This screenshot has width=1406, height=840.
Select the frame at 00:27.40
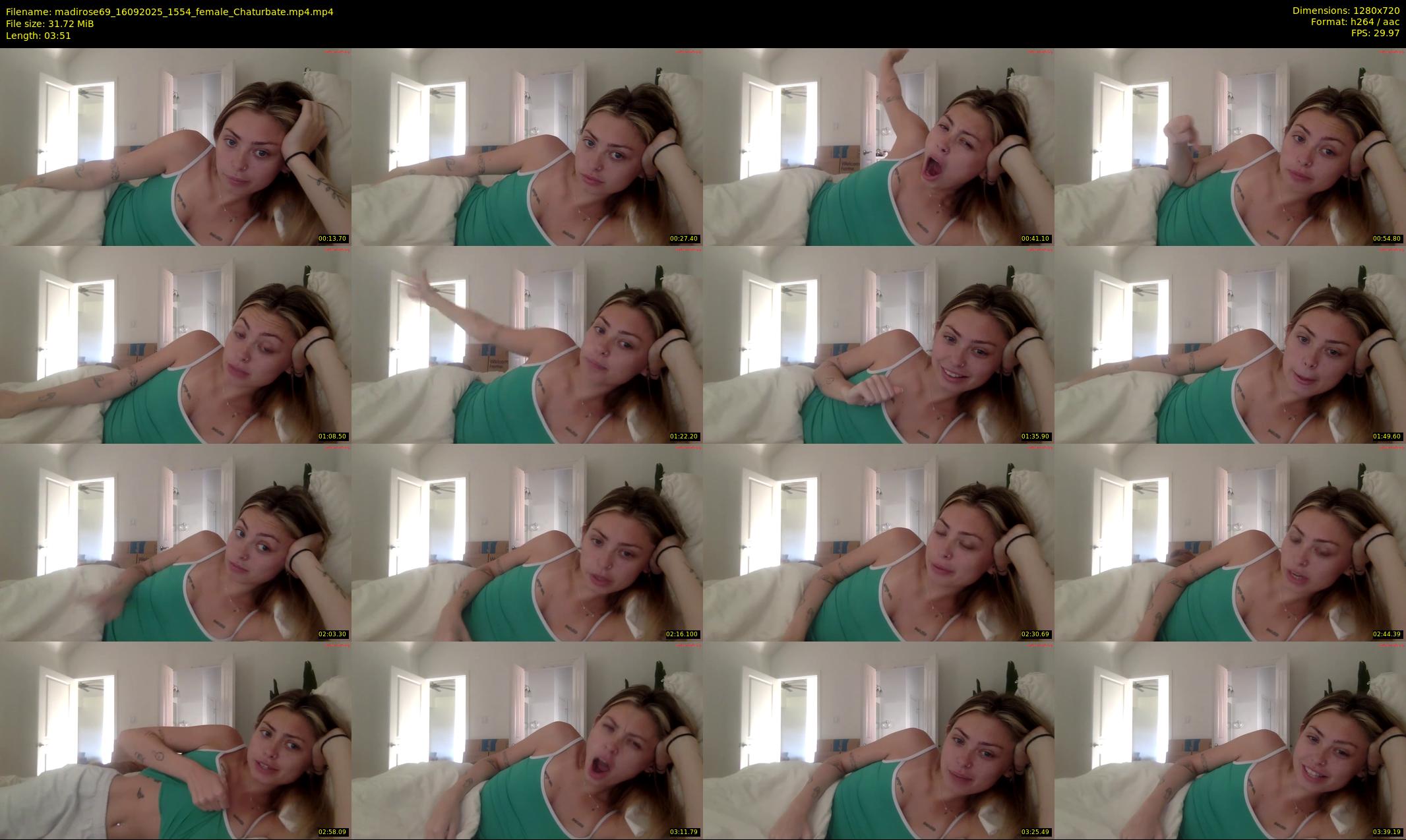point(527,146)
